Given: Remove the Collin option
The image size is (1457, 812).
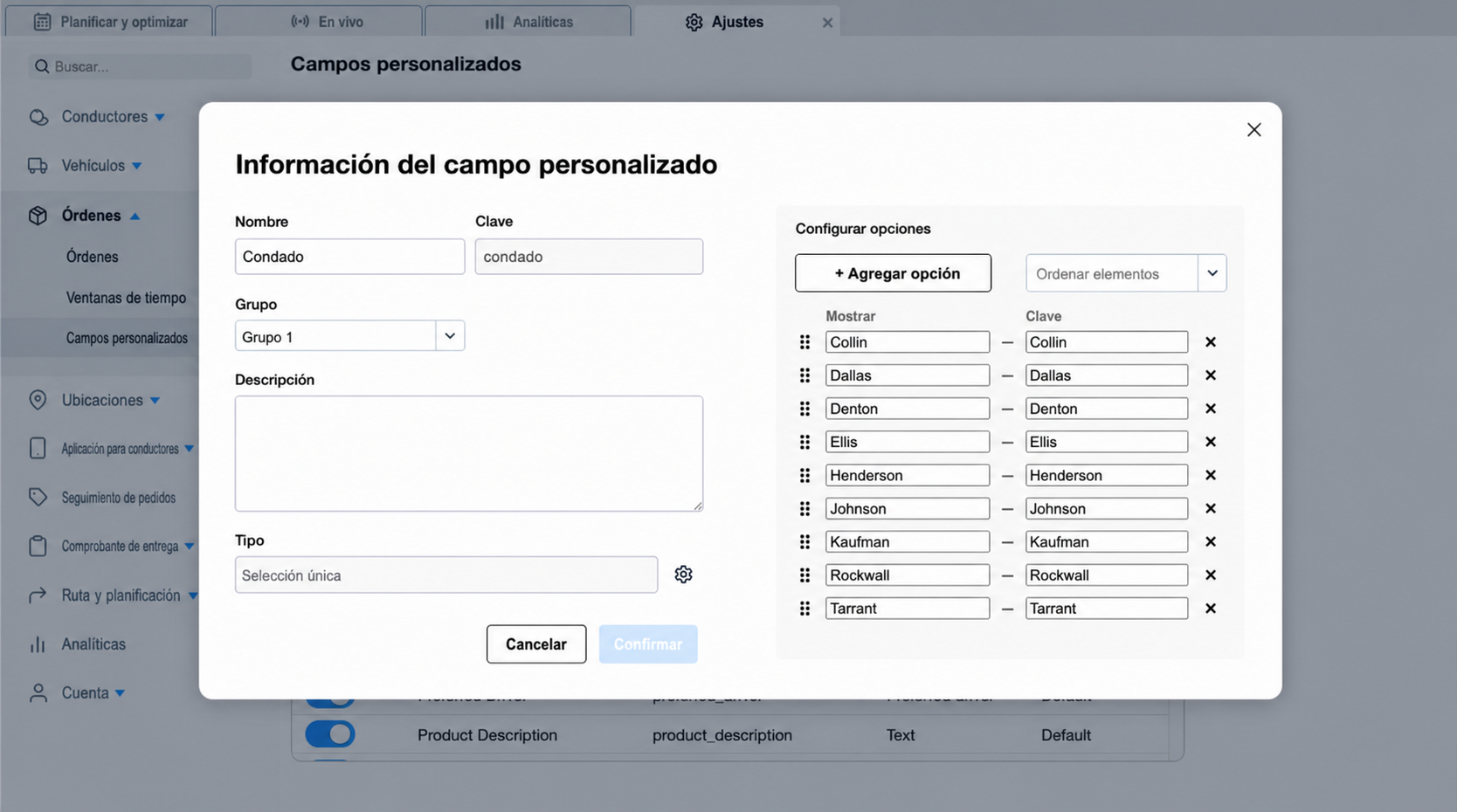Looking at the screenshot, I should pos(1211,342).
